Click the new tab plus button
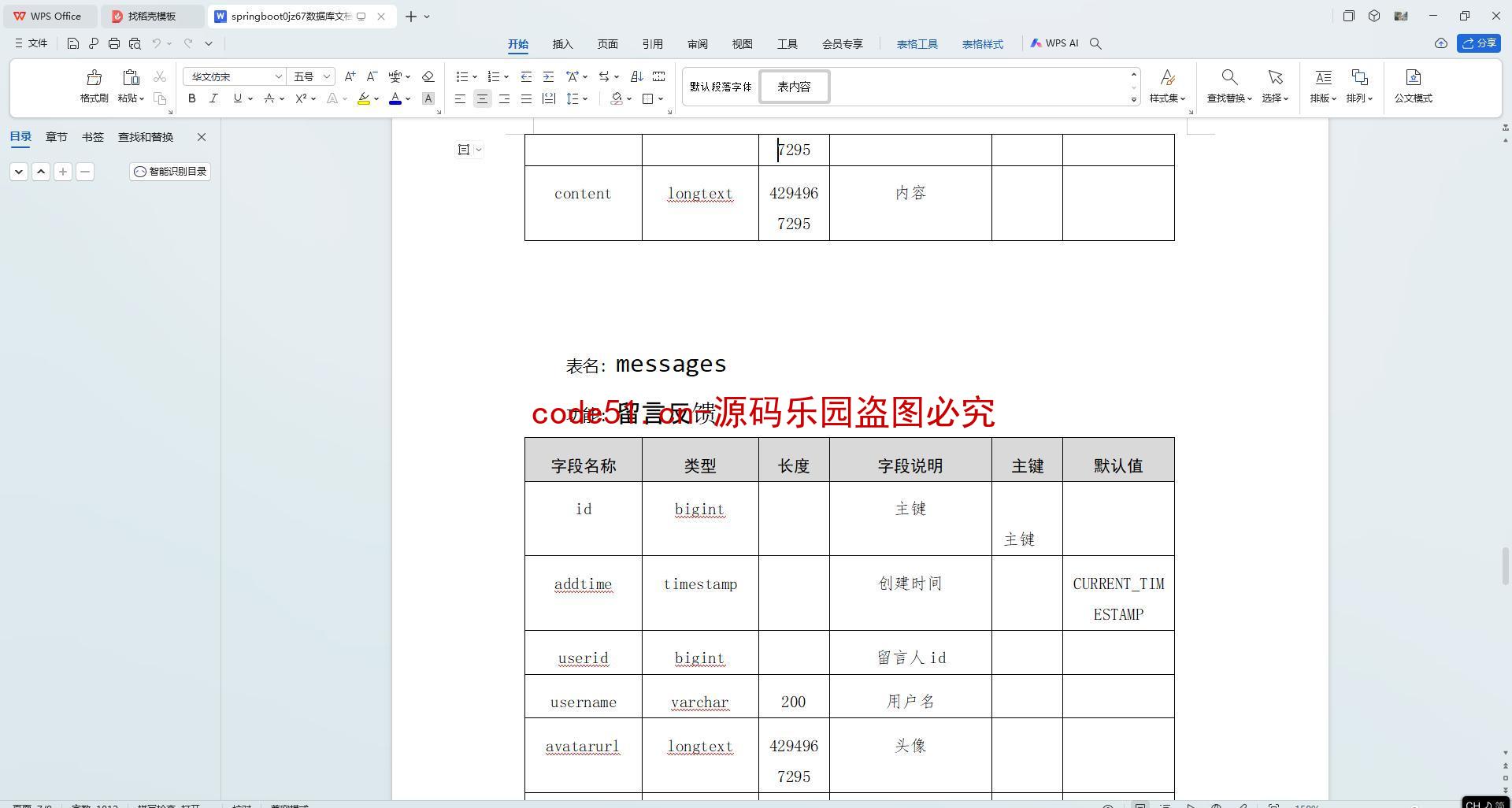This screenshot has width=1512, height=808. coord(410,16)
